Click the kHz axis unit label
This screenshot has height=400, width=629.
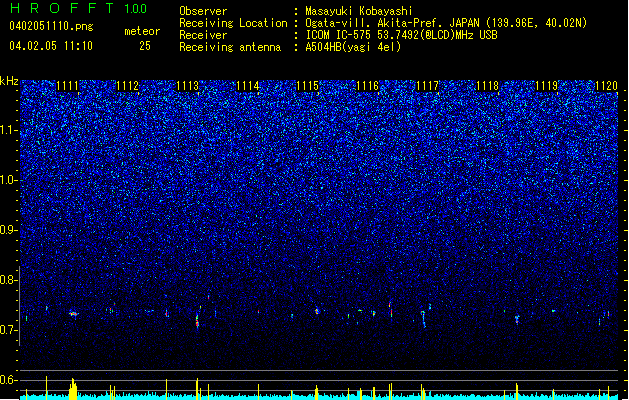coord(9,81)
